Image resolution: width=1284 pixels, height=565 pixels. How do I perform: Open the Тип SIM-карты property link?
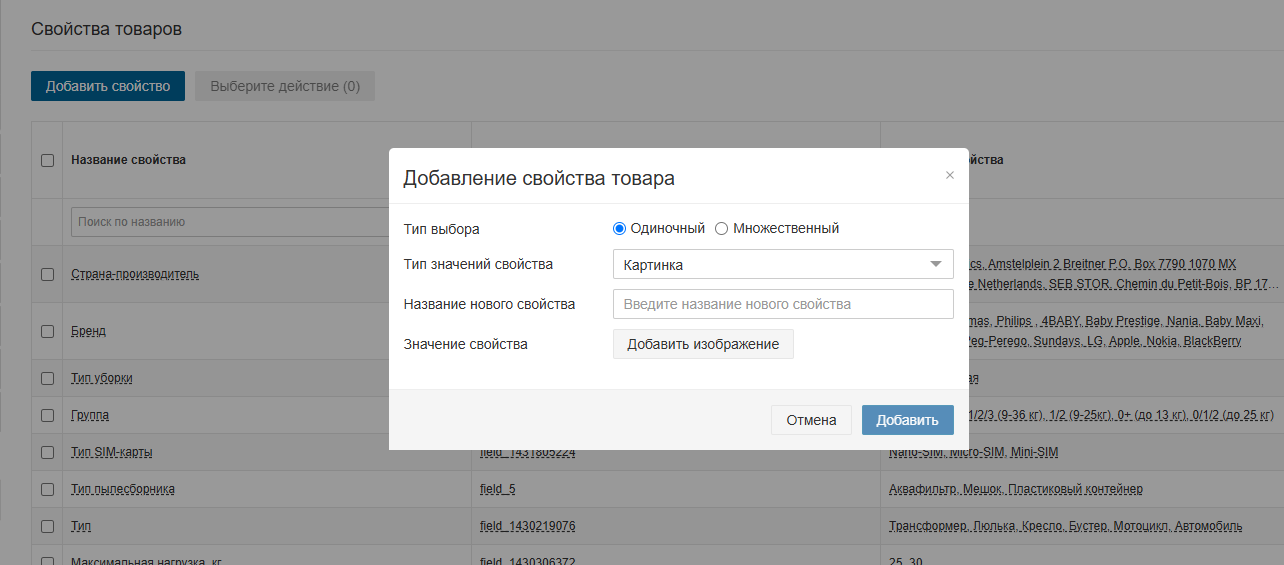[x=112, y=452]
